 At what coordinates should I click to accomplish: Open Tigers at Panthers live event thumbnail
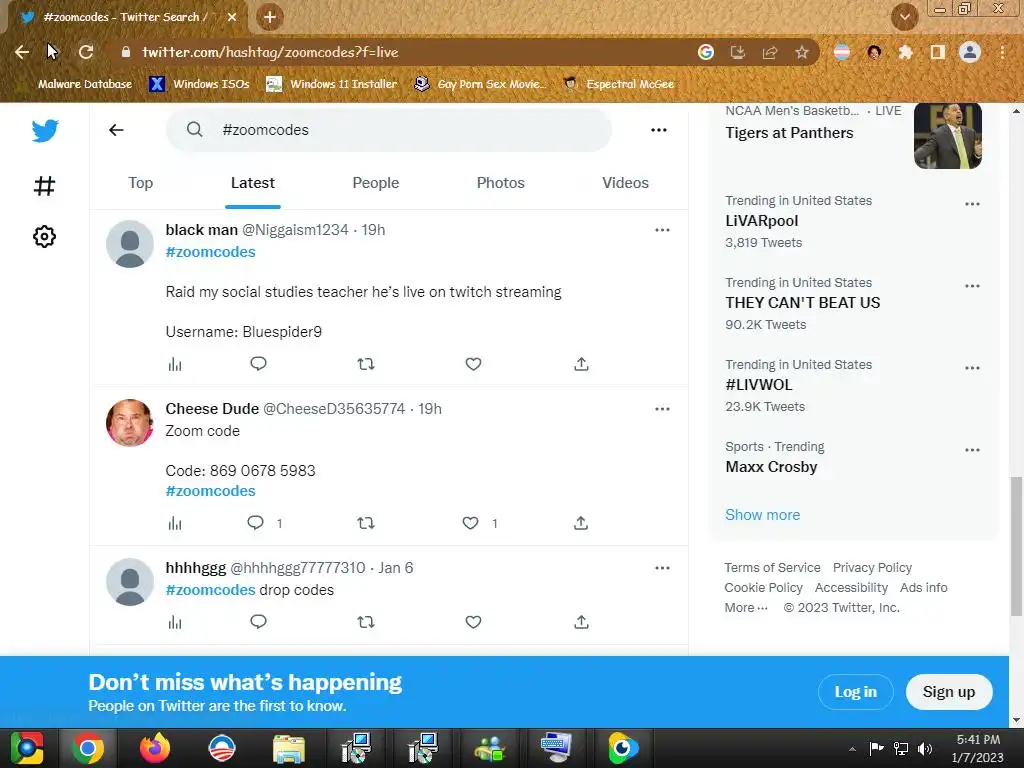point(948,136)
